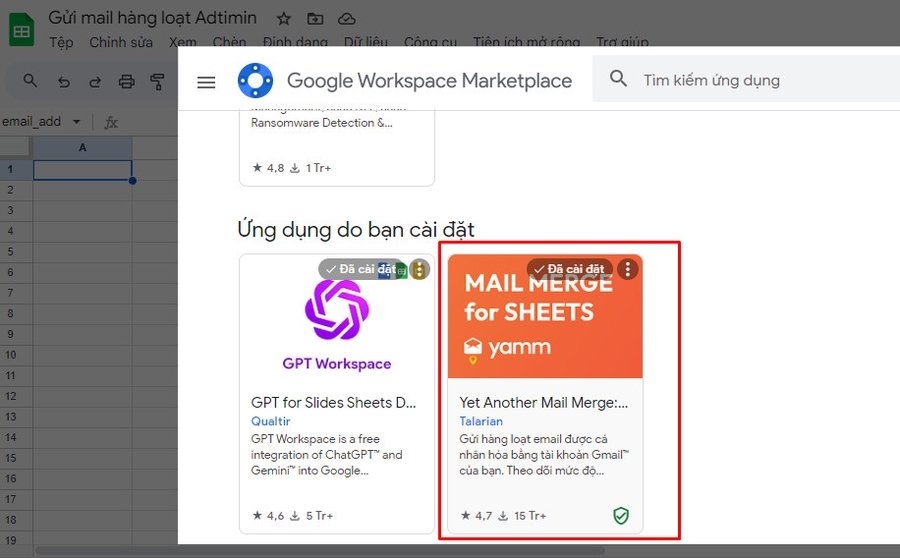Click the Đã cài đặt badge on GPT Workspace
This screenshot has width=900, height=558.
[x=362, y=269]
